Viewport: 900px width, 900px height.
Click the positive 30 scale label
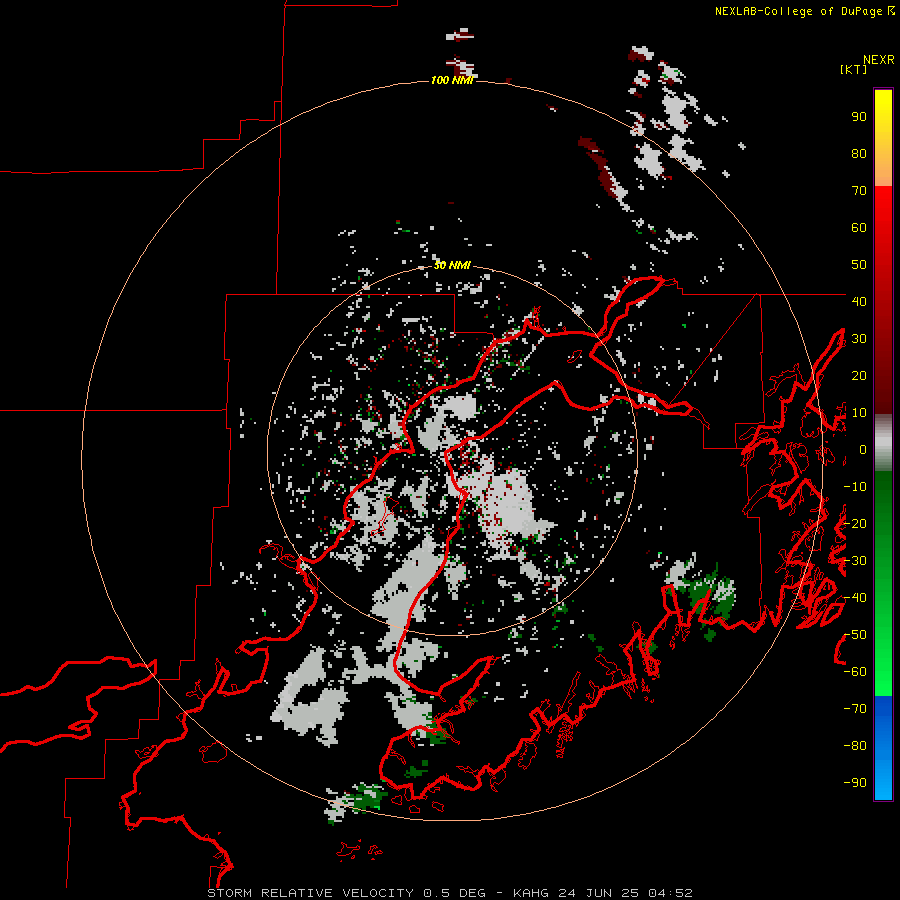(x=859, y=339)
